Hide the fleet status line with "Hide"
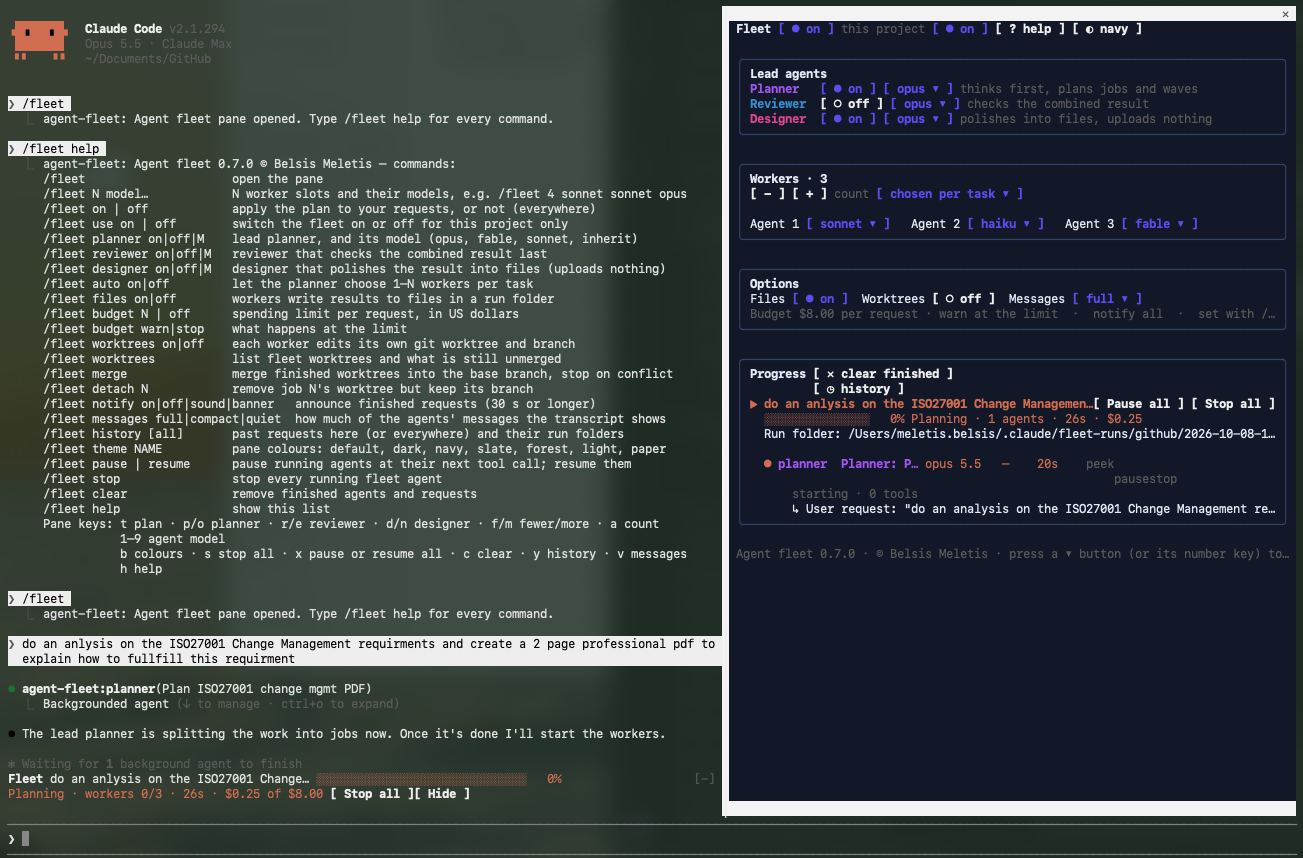The image size is (1303, 858). pyautogui.click(x=441, y=794)
